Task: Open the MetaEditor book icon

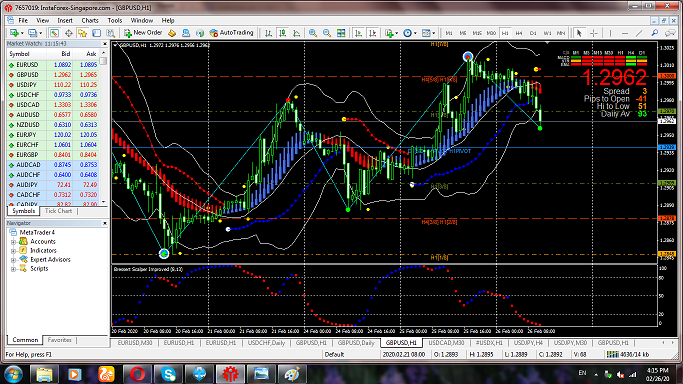Action: [172, 33]
